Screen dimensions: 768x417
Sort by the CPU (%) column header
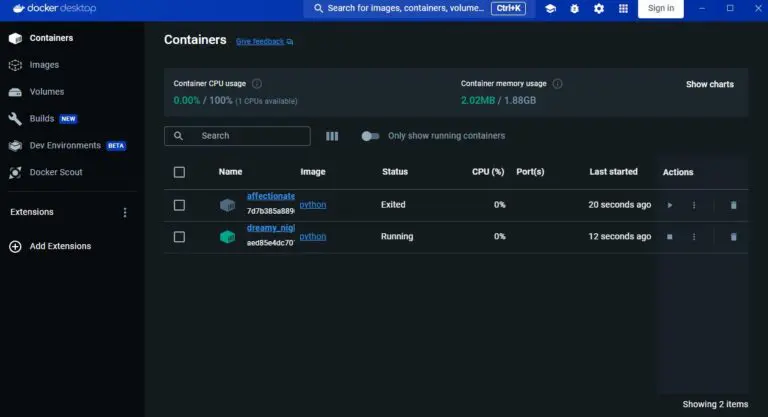pyautogui.click(x=488, y=172)
